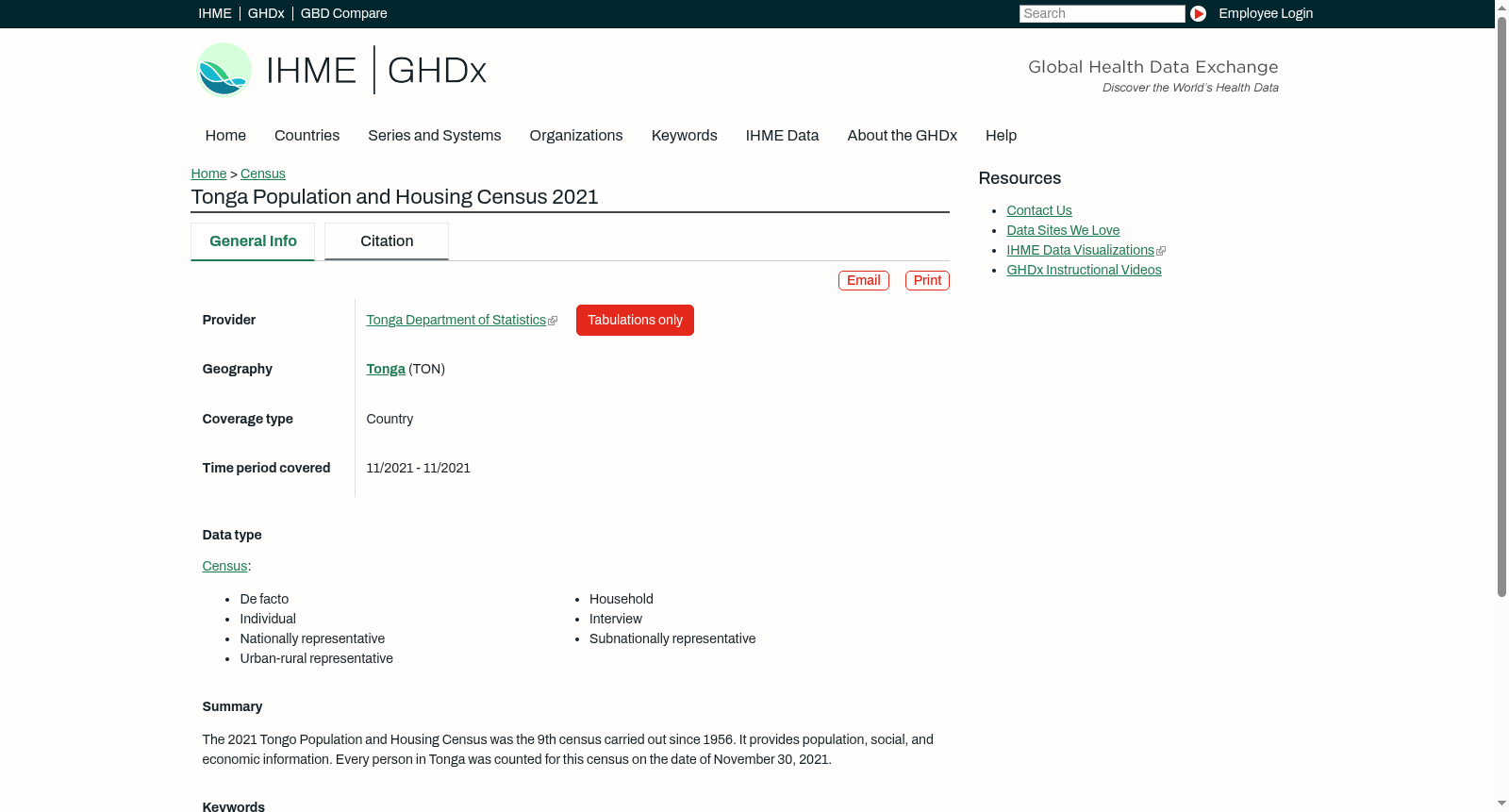Open the Organizations menu item
Viewport: 1509px width, 812px height.
576,136
